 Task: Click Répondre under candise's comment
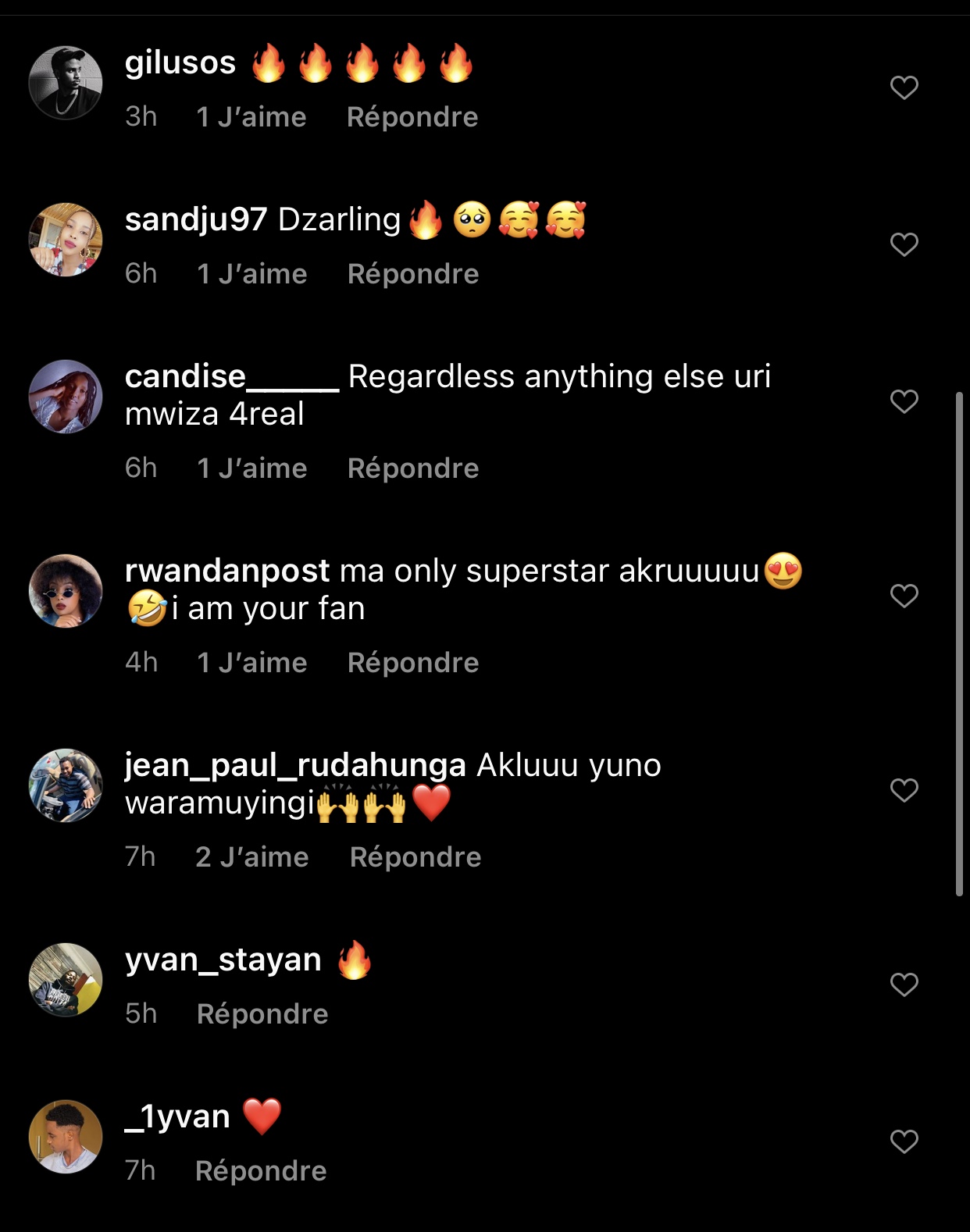click(412, 468)
